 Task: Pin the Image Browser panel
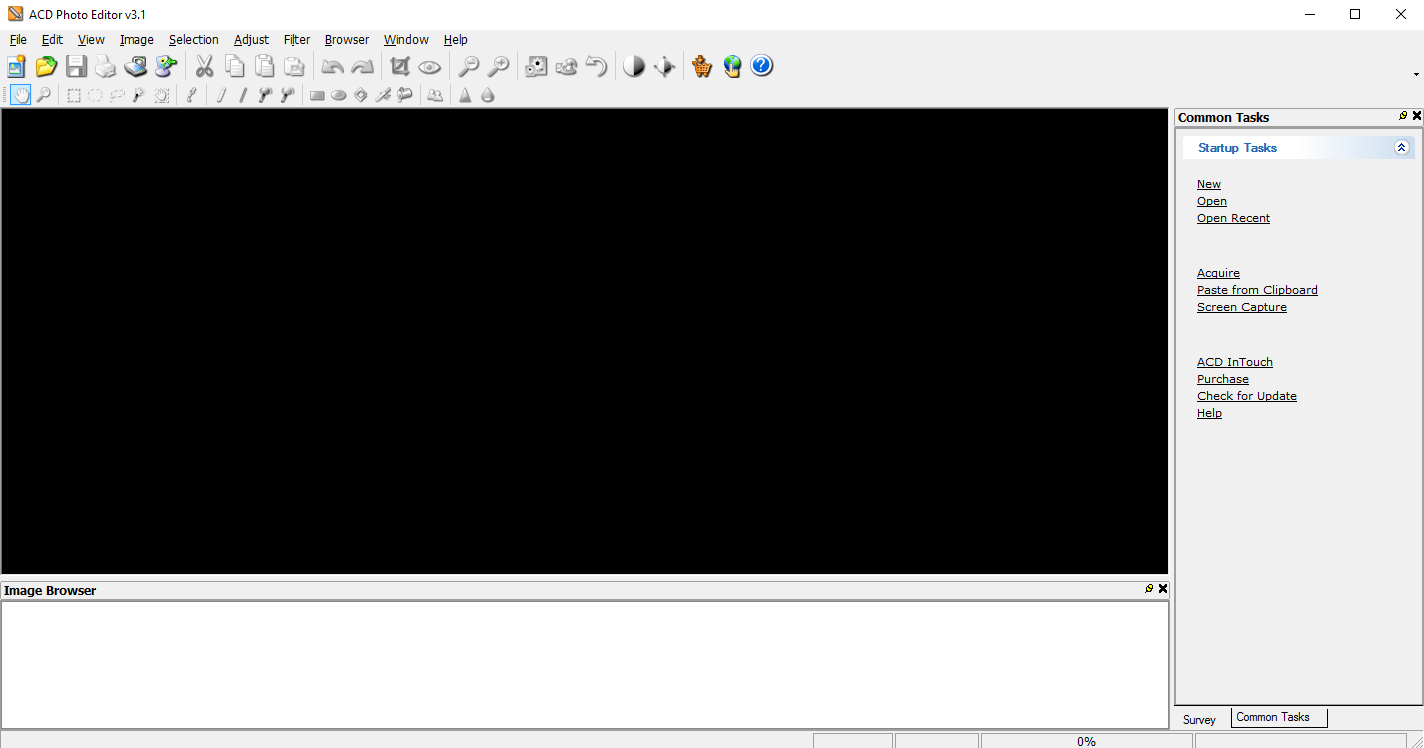(x=1149, y=589)
